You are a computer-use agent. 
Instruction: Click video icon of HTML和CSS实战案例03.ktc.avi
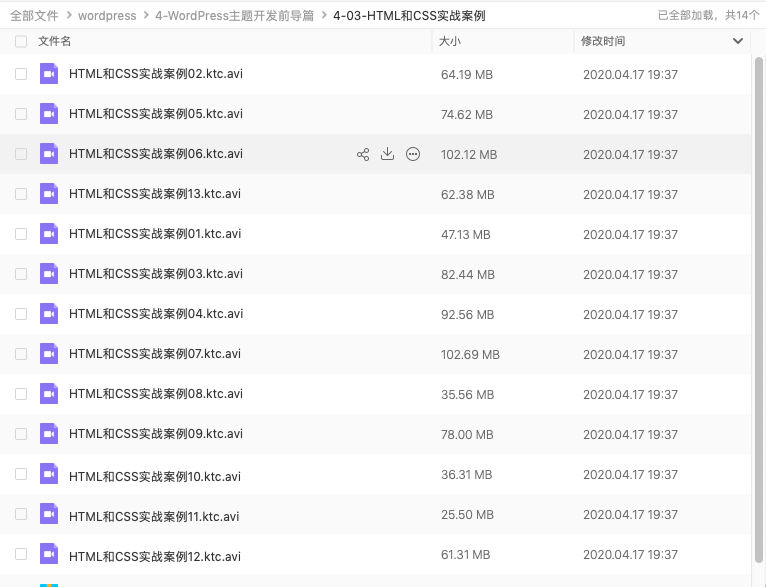[49, 274]
